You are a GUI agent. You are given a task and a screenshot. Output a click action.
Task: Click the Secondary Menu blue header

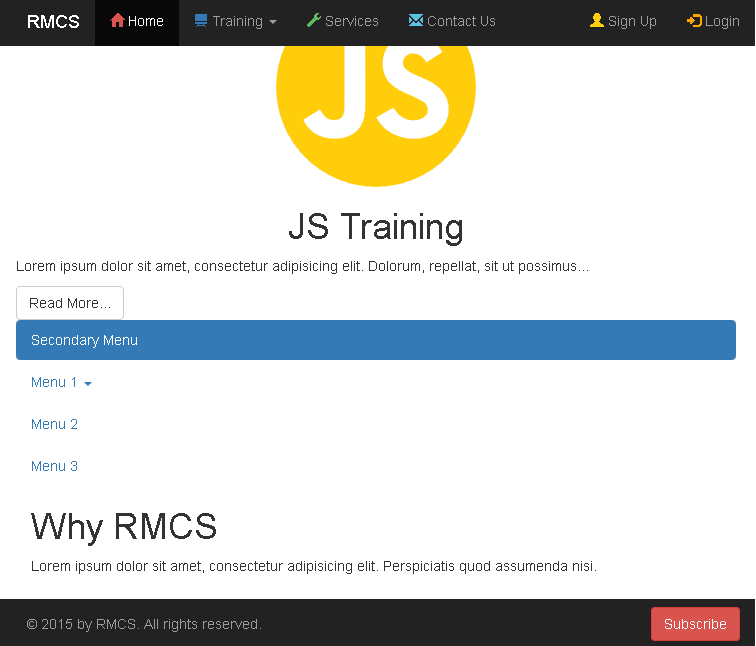pyautogui.click(x=376, y=340)
